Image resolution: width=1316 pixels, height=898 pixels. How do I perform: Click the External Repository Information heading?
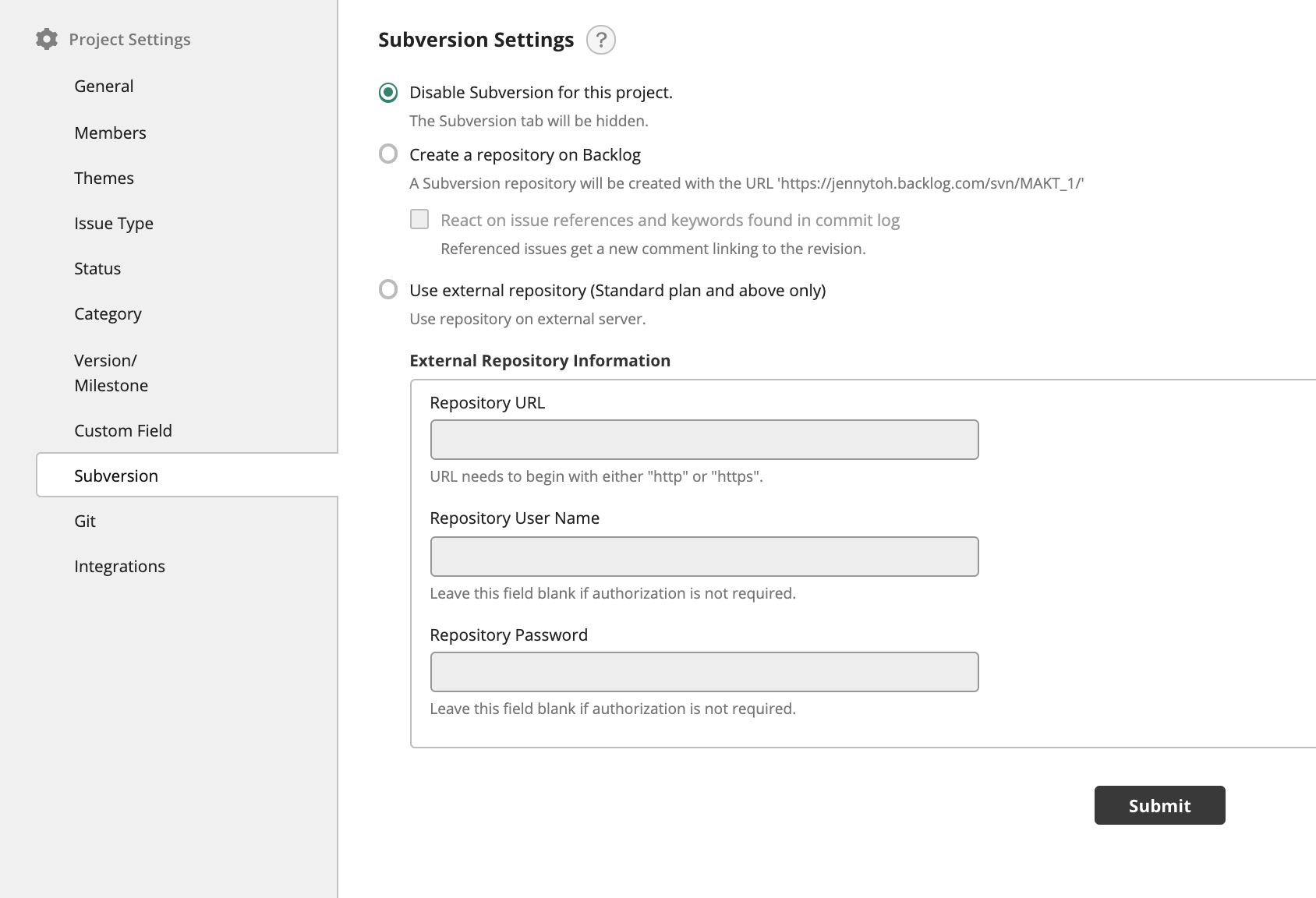pos(539,360)
